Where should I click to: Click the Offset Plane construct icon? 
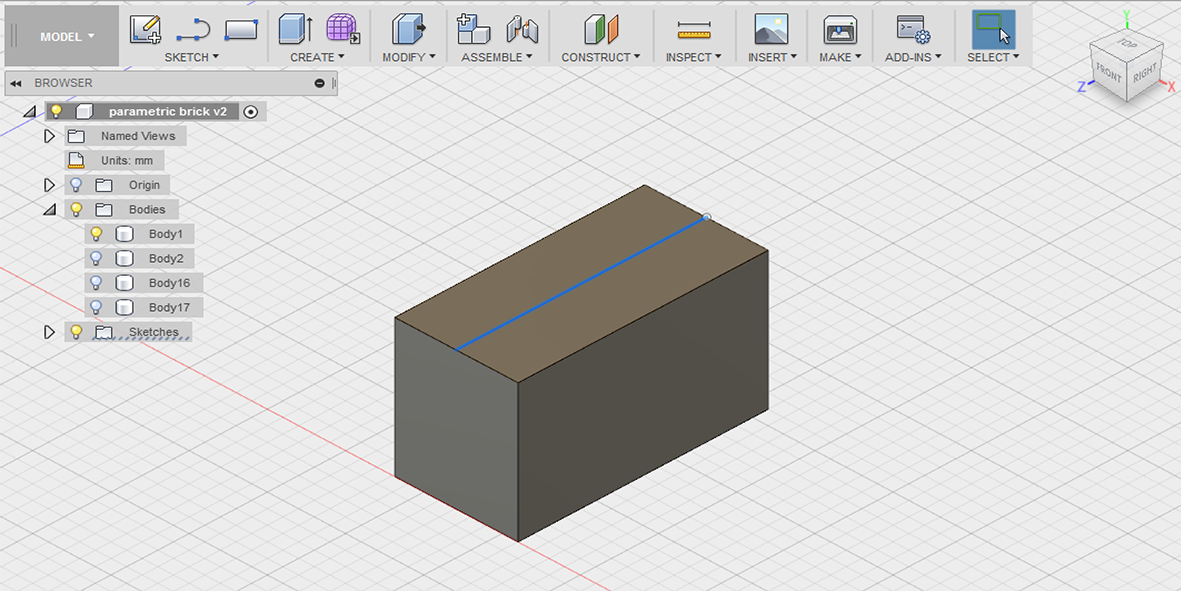point(600,29)
